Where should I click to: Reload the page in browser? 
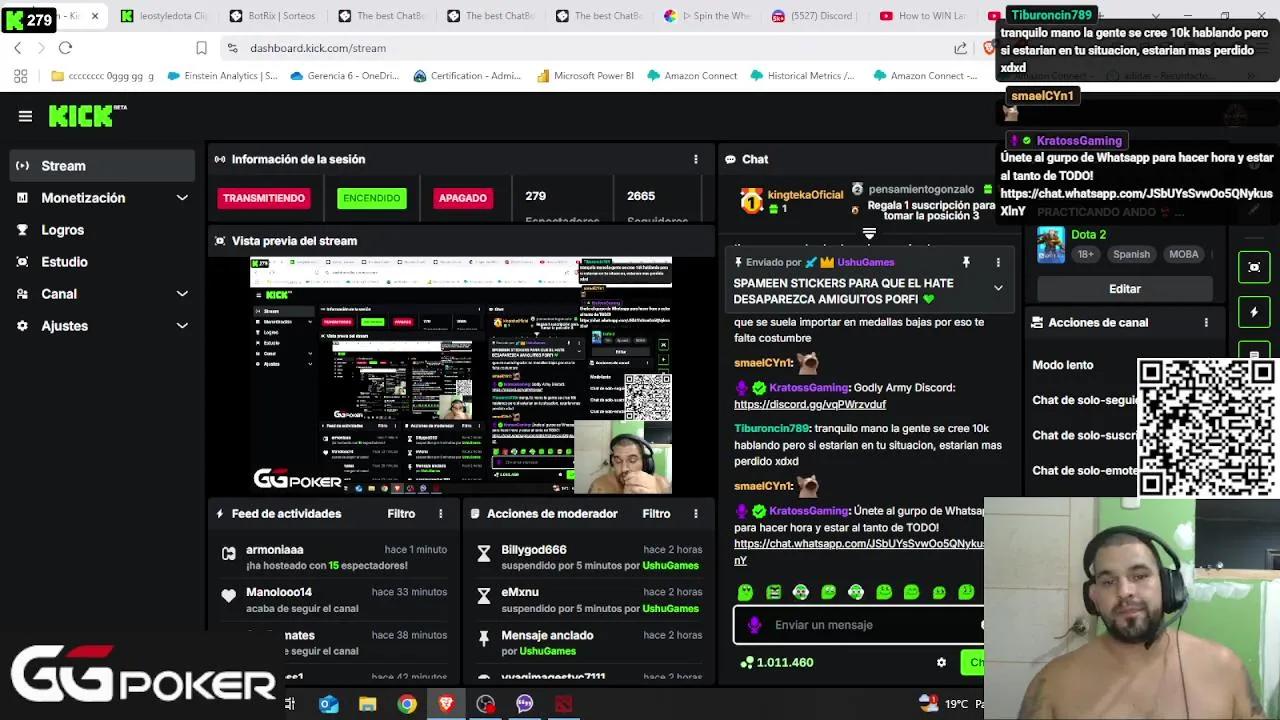65,48
